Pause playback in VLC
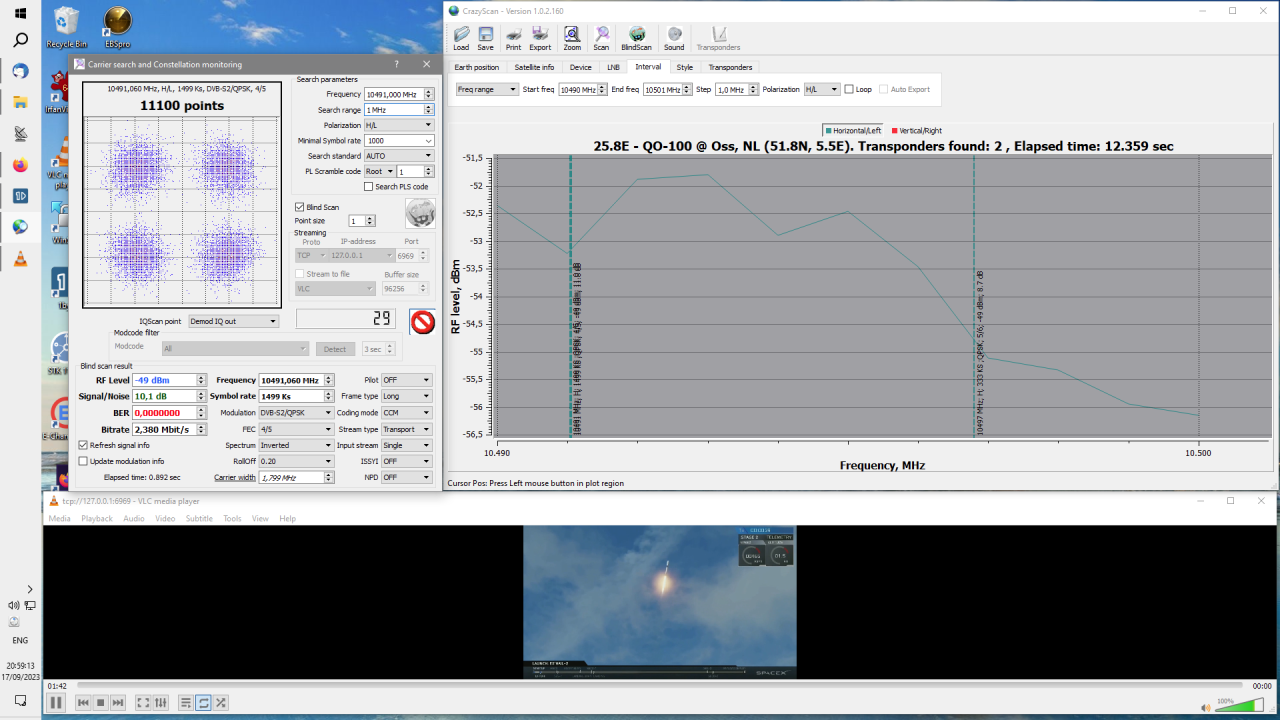The image size is (1280, 720). [56, 703]
